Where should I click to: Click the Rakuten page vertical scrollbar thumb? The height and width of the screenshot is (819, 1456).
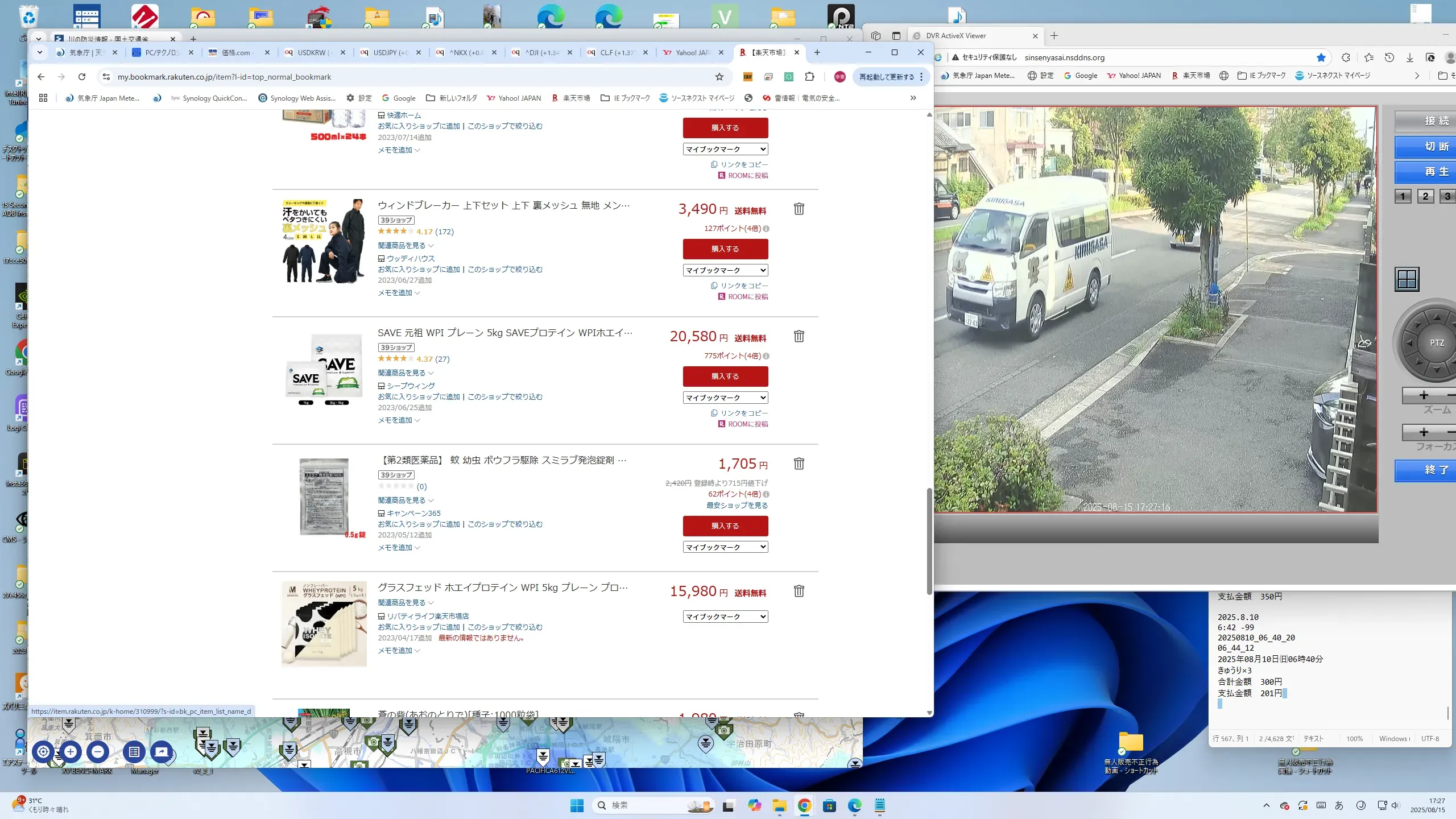[929, 540]
